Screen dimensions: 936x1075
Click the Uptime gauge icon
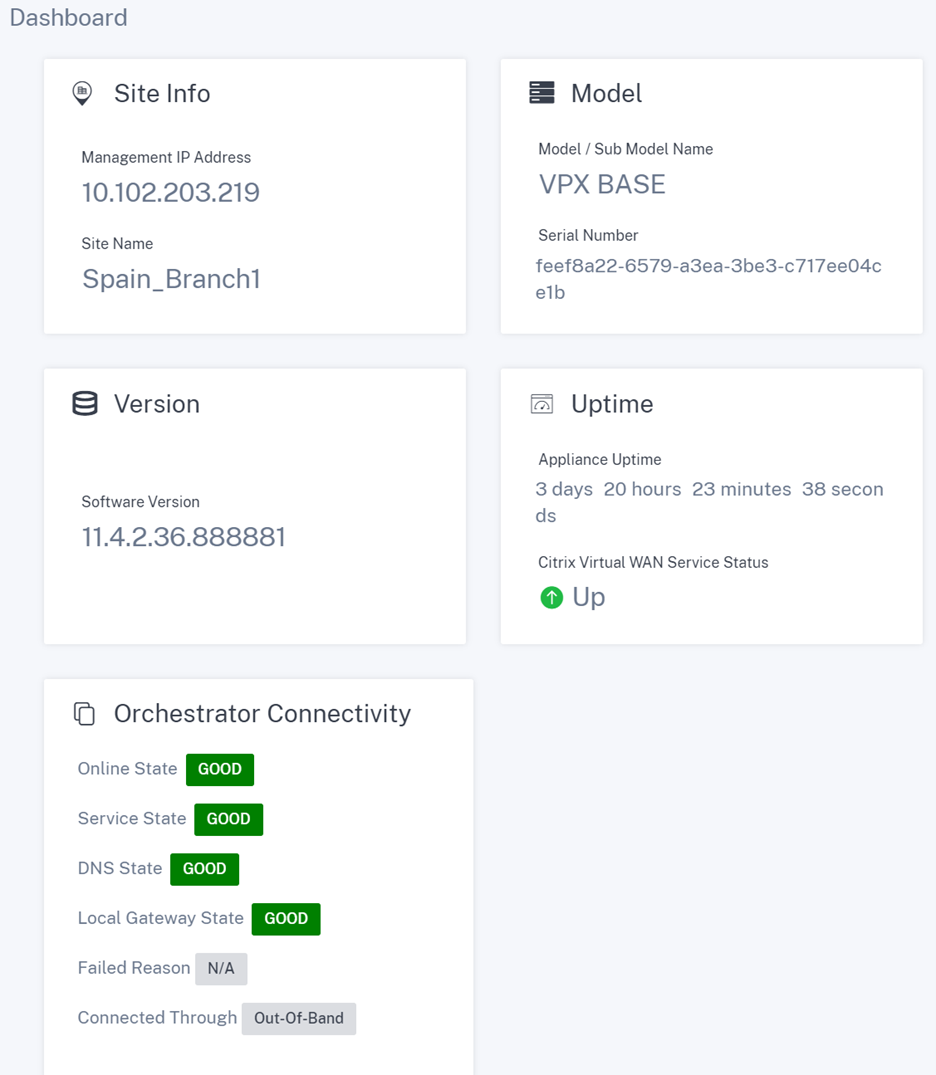tap(542, 404)
